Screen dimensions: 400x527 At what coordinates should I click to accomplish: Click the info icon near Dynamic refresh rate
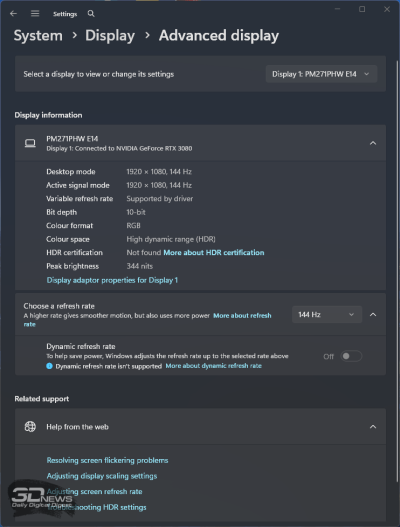coord(49,366)
